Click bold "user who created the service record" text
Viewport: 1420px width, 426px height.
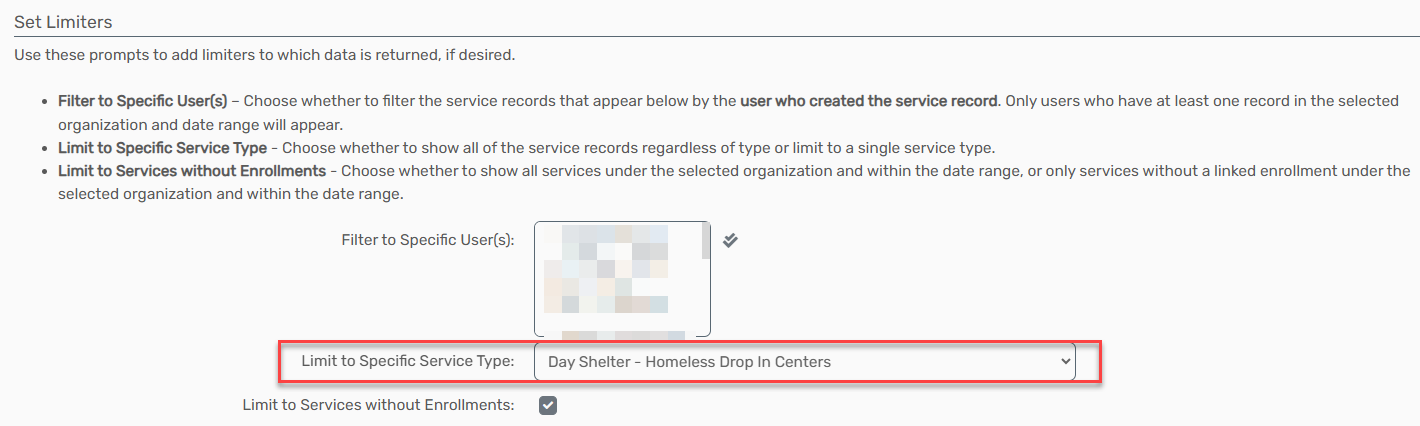click(869, 101)
